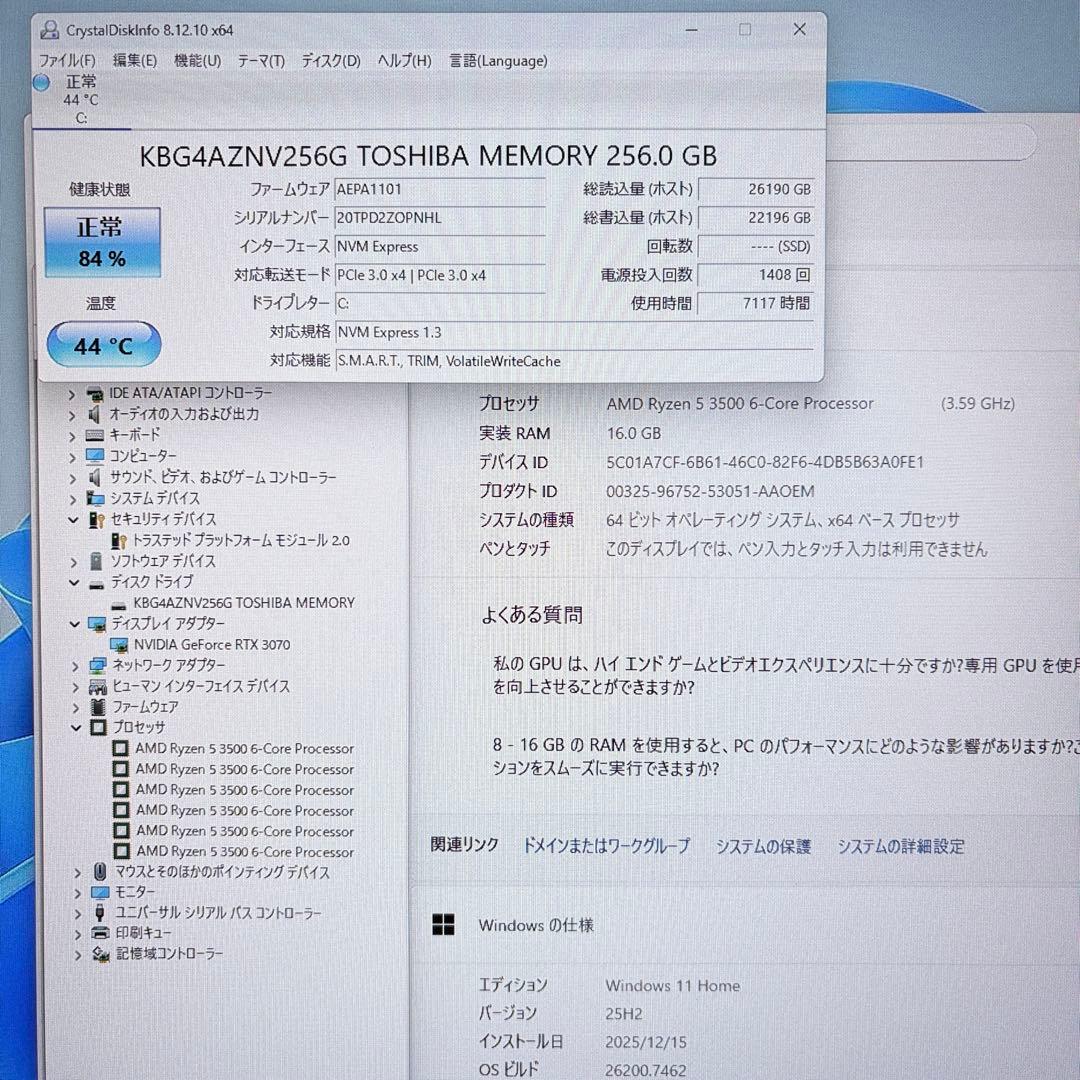Click an AMD Ryzen 5 3500 processor icon

click(x=122, y=749)
